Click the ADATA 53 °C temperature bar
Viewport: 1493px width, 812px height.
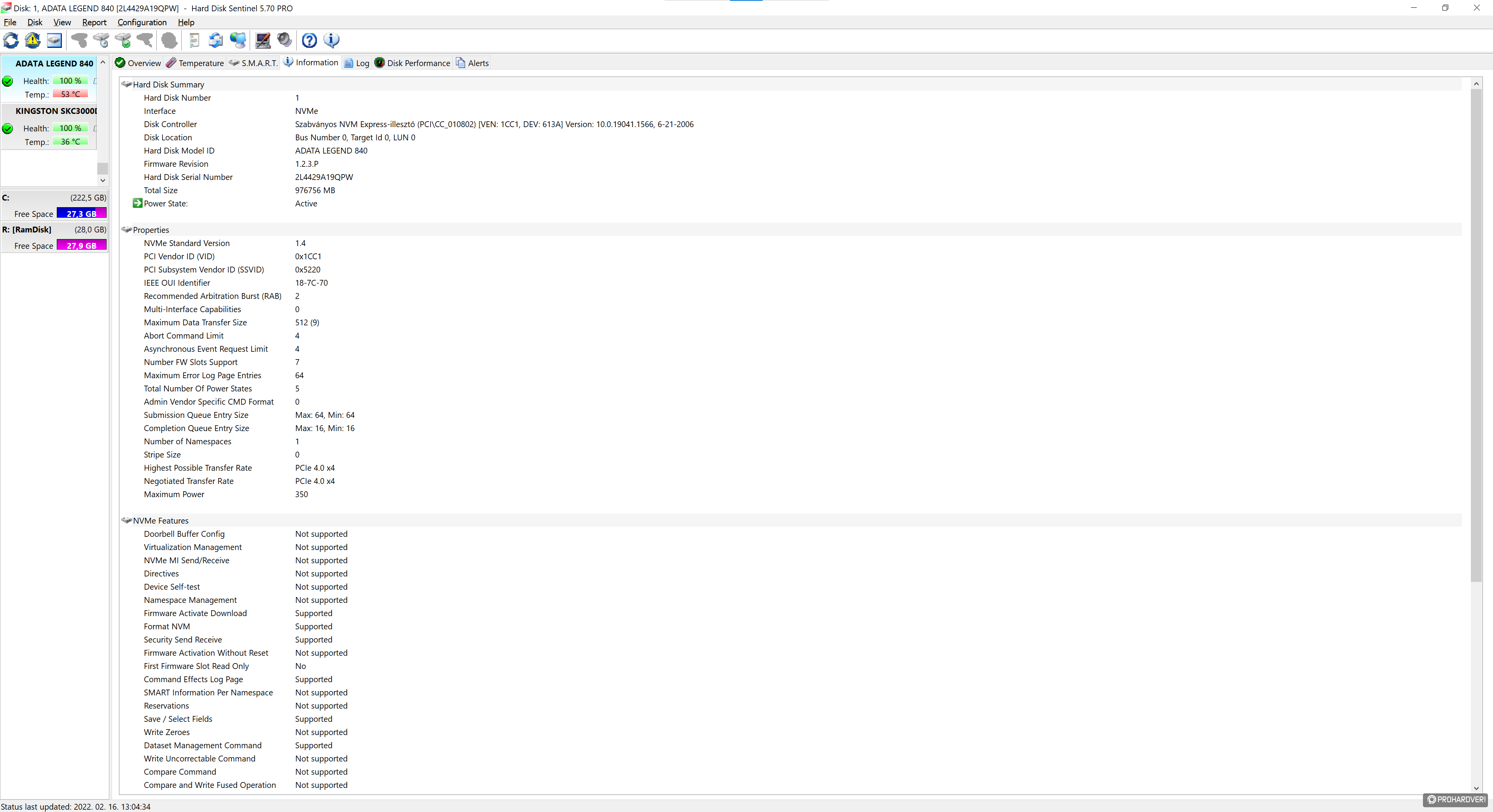[70, 94]
